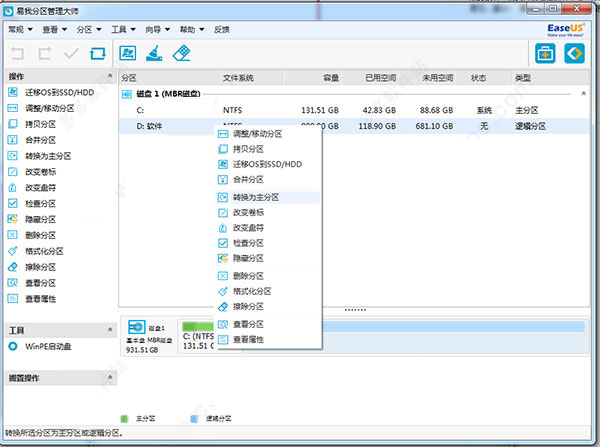
Task: Collapse the 磁盘 1 (MBR磁盘) group
Action: click(x=583, y=93)
